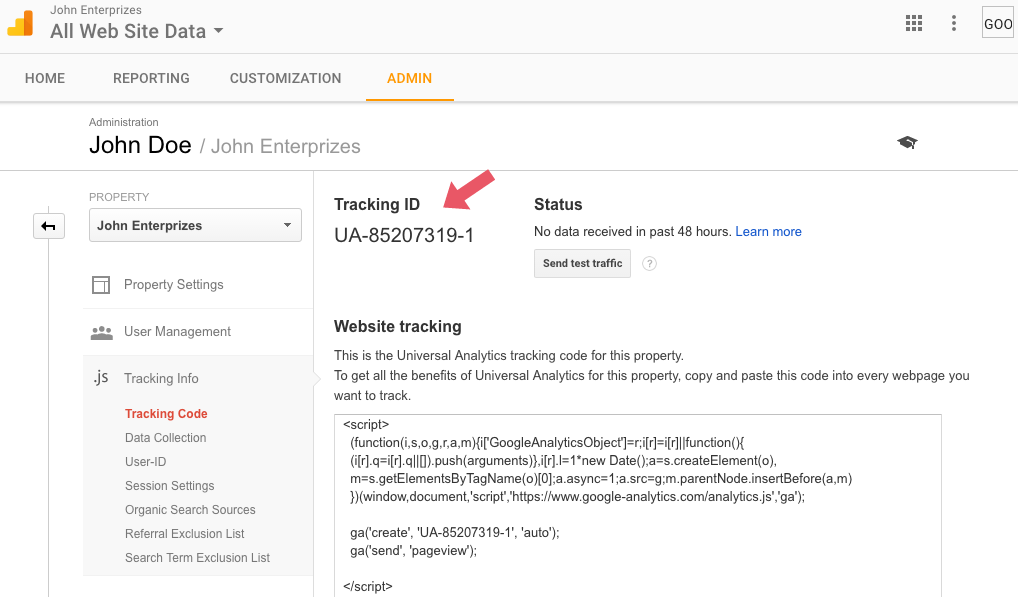Image resolution: width=1018 pixels, height=597 pixels.
Task: Select Tracking Code submenu item
Action: pos(166,413)
